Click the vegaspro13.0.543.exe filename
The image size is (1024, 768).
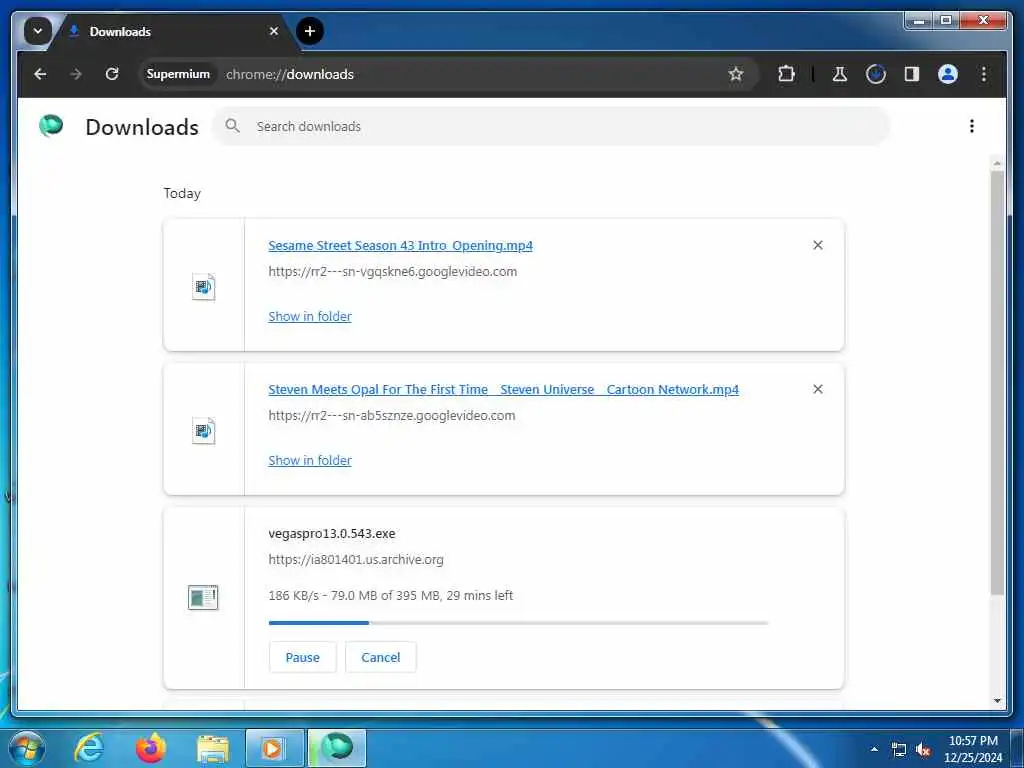[x=332, y=534]
